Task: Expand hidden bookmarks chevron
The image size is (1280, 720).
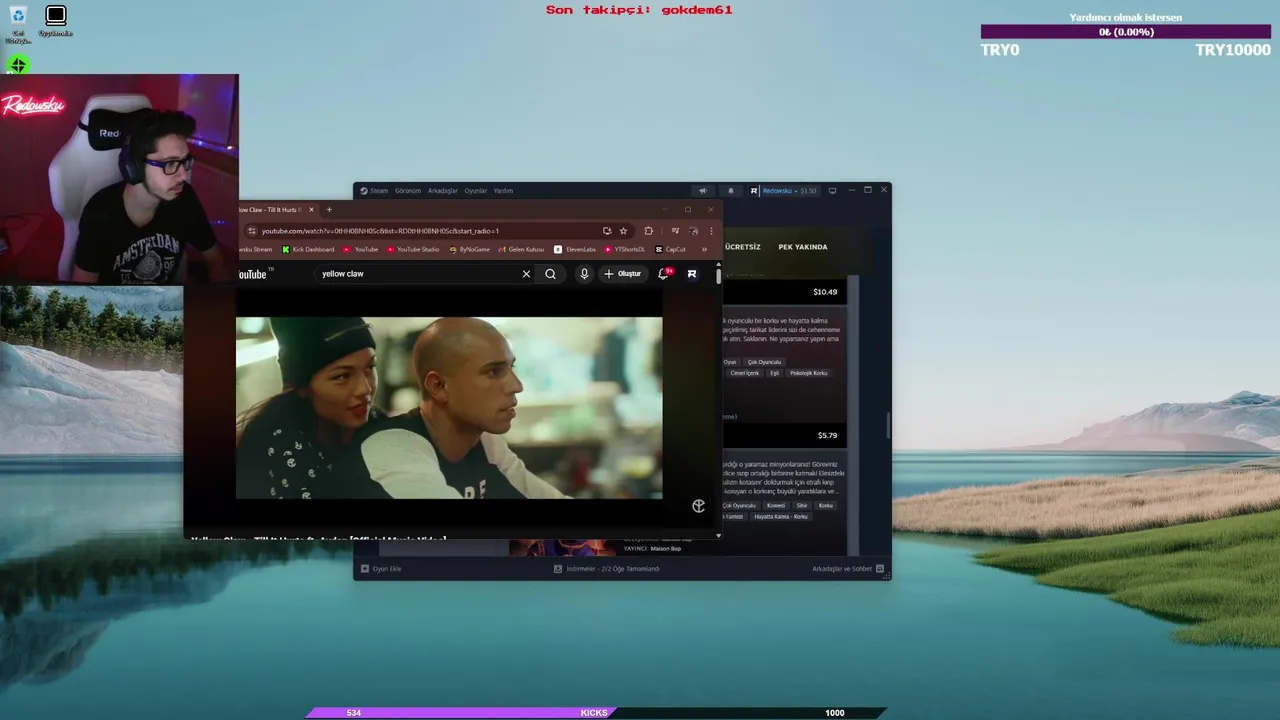Action: [x=704, y=250]
